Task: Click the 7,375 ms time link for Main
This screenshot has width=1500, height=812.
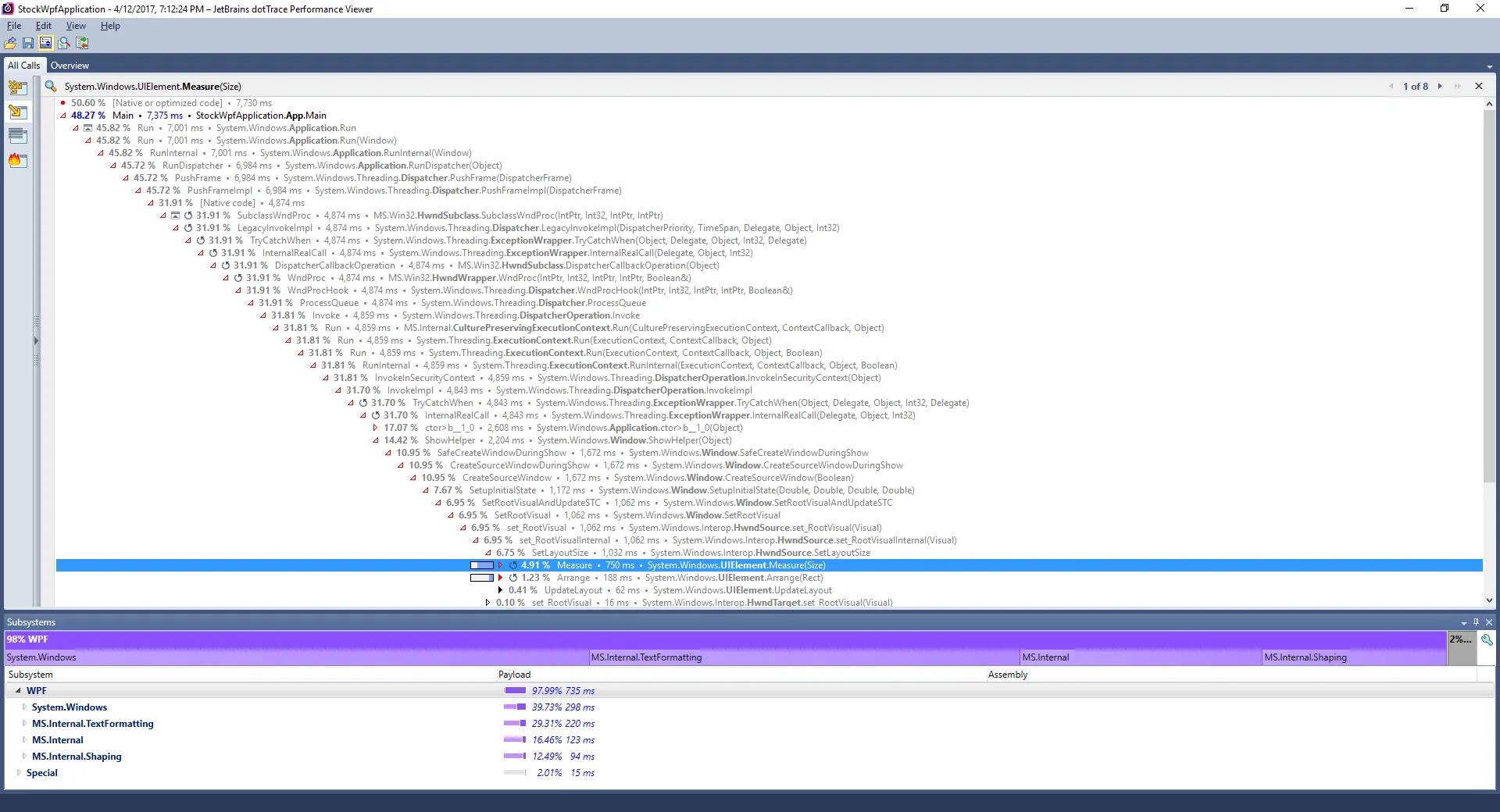Action: pyautogui.click(x=165, y=116)
